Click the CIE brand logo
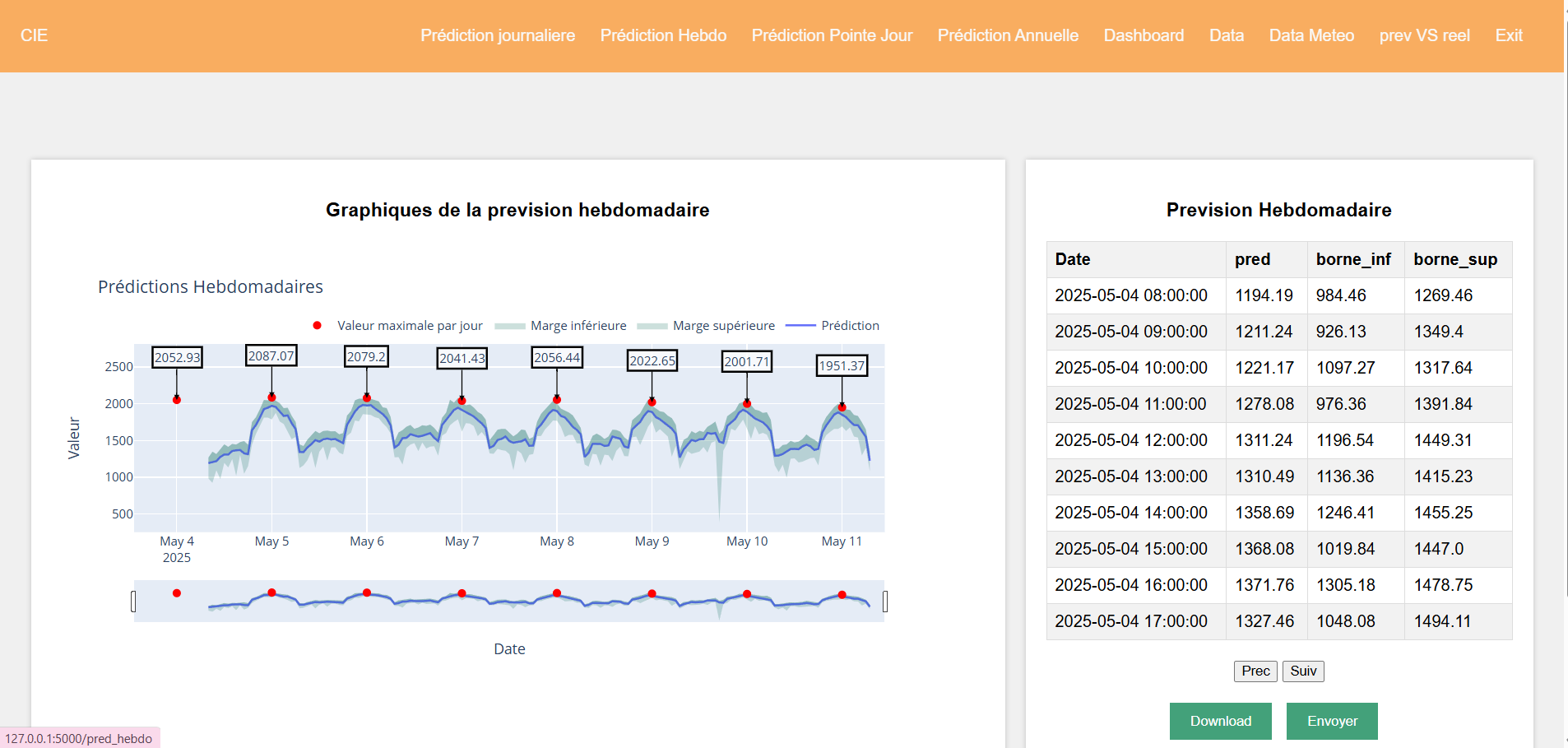 click(34, 35)
